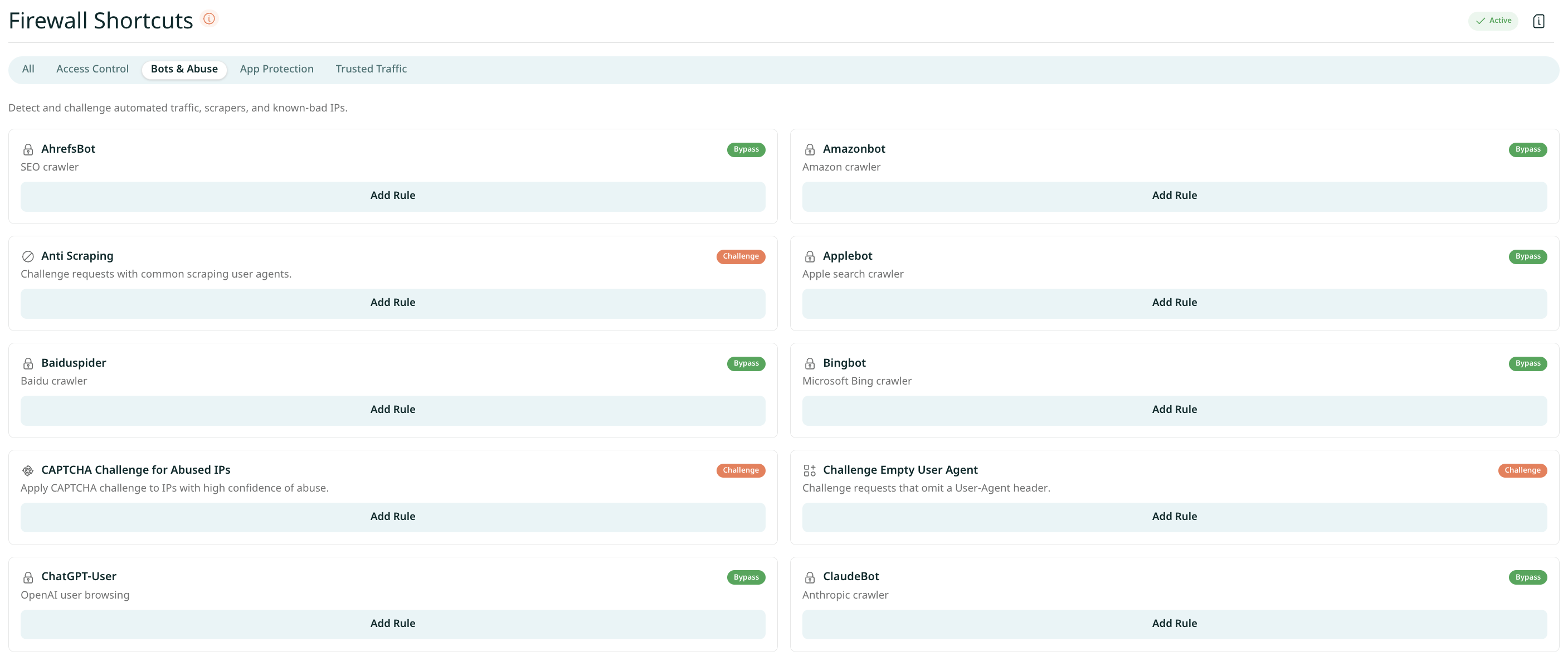Click 'Challenge requests with common scraping user agents' text
The image size is (1568, 661).
156,275
